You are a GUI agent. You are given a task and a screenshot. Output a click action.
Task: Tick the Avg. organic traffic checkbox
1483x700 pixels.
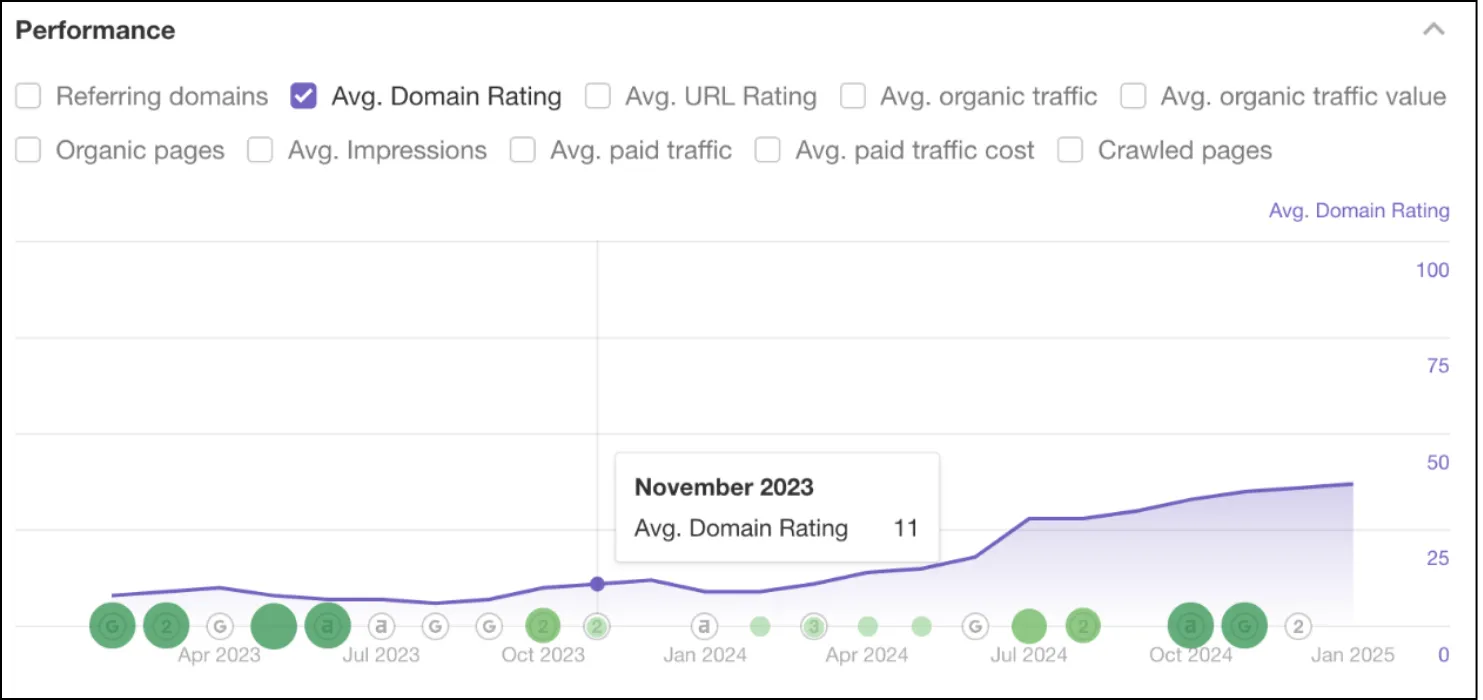(x=853, y=97)
